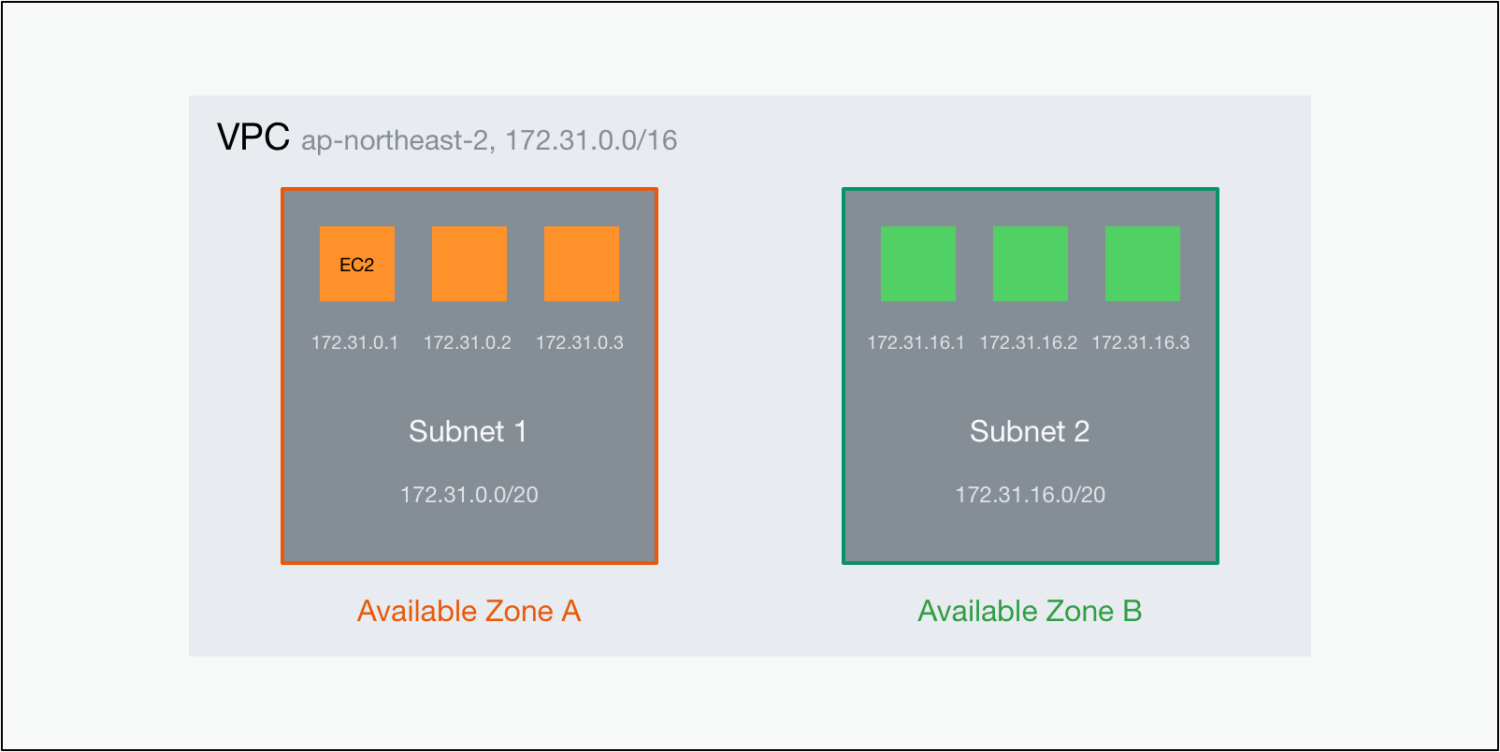
Task: Select the Subnet 2 title text
Action: coord(1030,432)
